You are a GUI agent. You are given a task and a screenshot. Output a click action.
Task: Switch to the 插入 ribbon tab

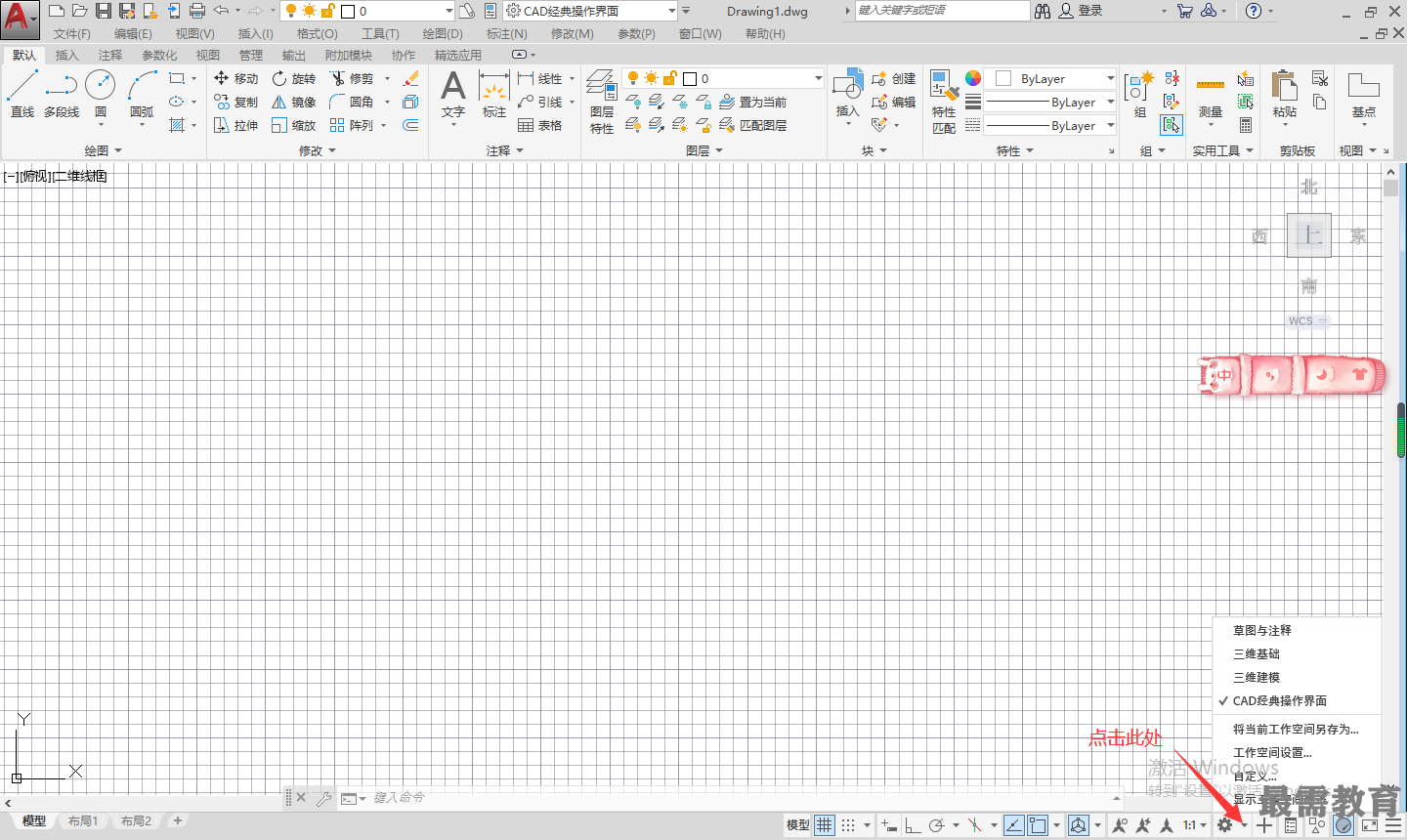point(66,56)
